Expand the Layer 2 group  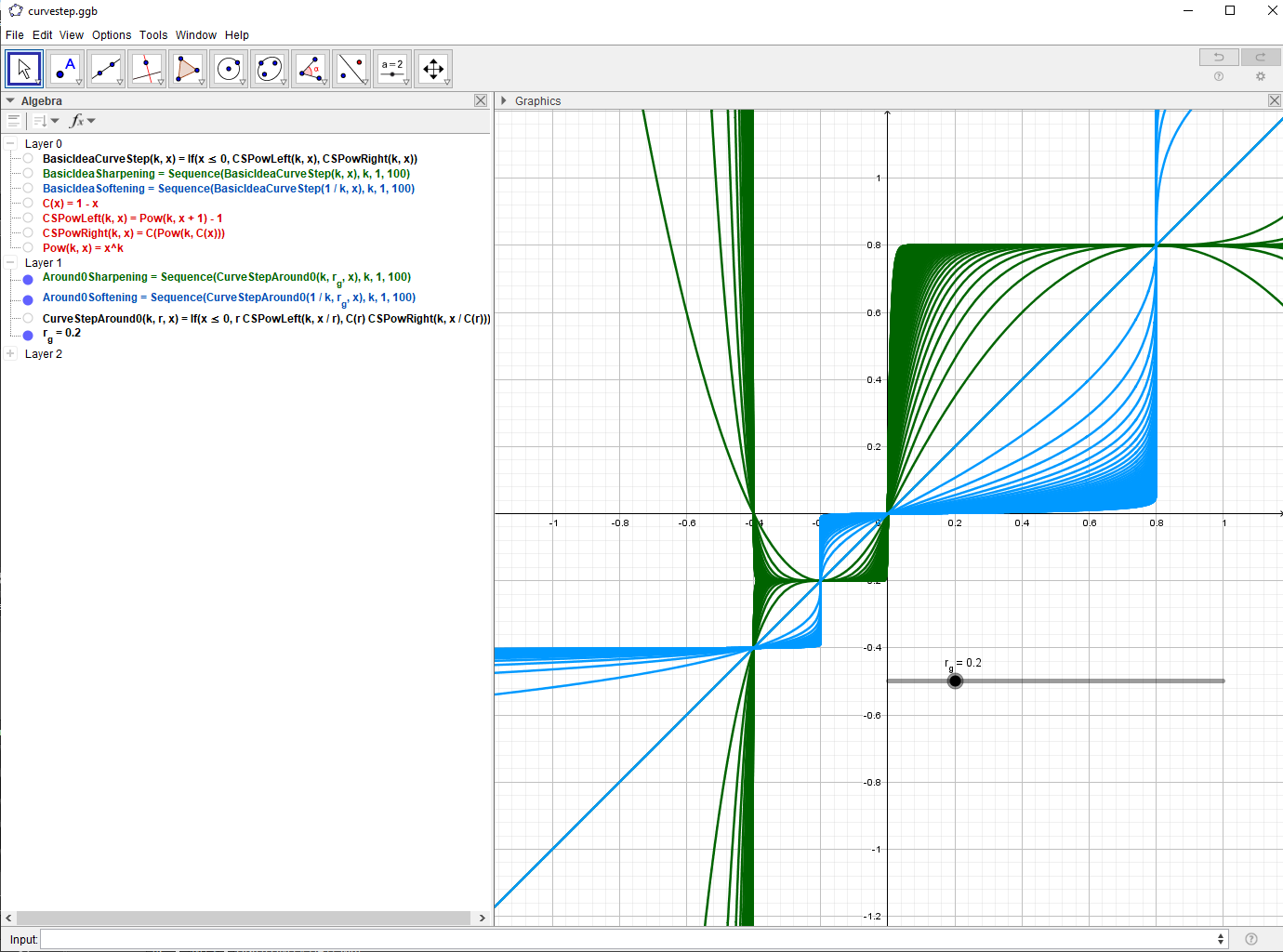10,354
